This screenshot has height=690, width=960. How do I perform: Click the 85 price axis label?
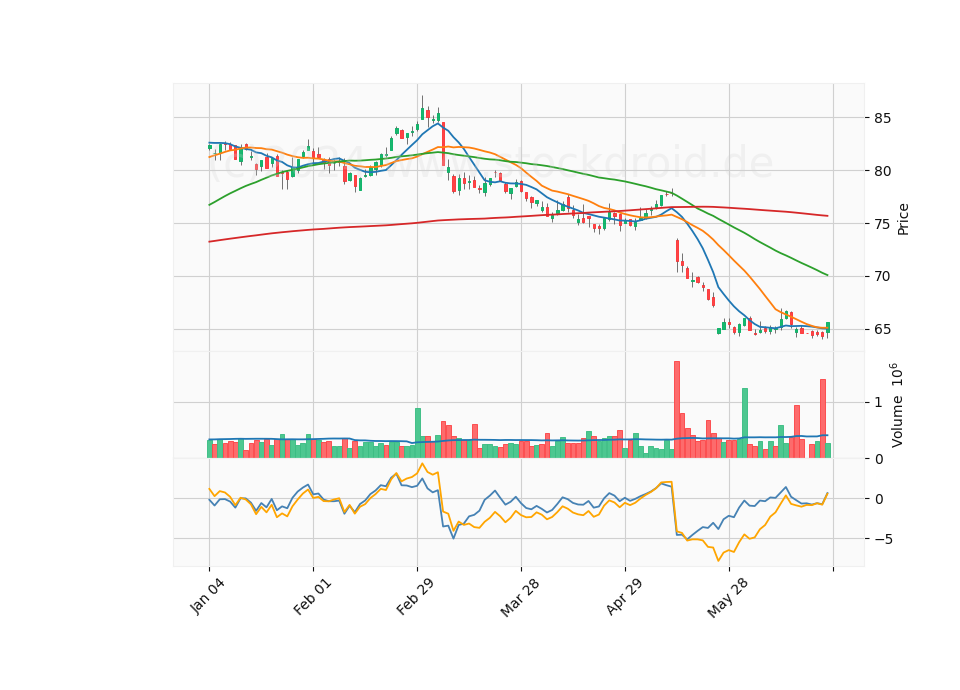(x=882, y=118)
